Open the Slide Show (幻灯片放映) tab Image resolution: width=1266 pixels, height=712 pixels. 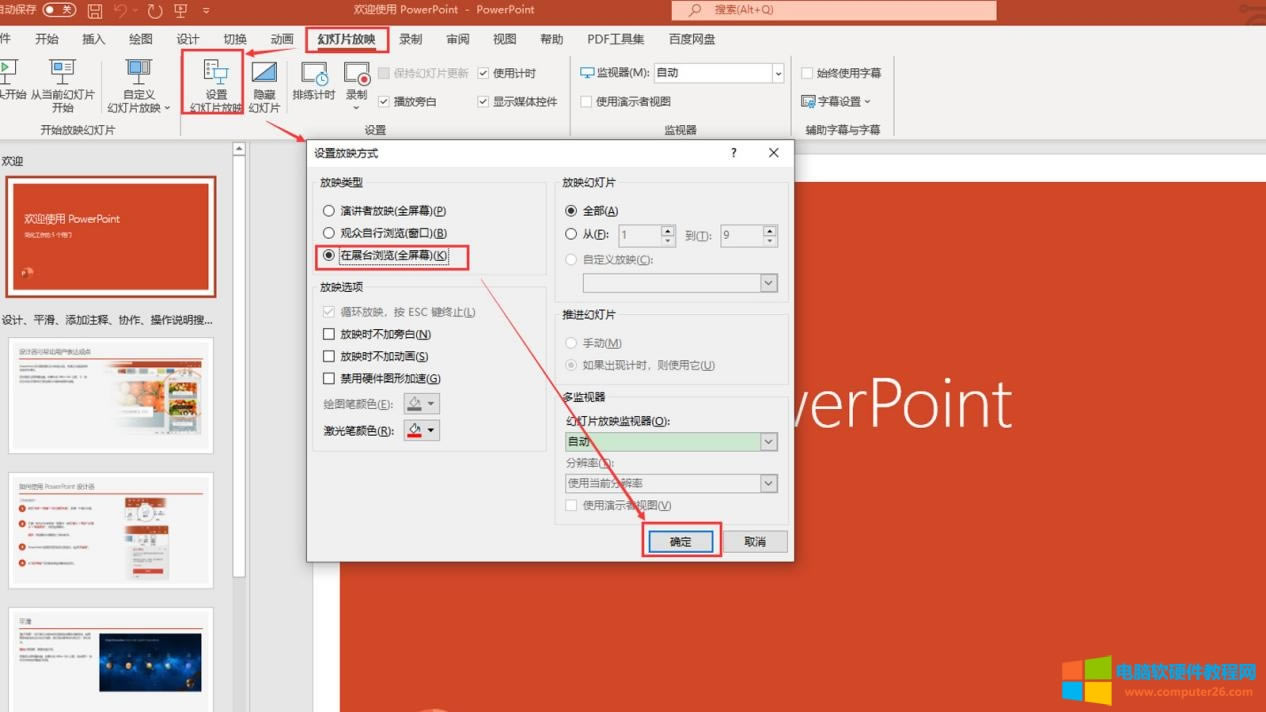coord(346,39)
